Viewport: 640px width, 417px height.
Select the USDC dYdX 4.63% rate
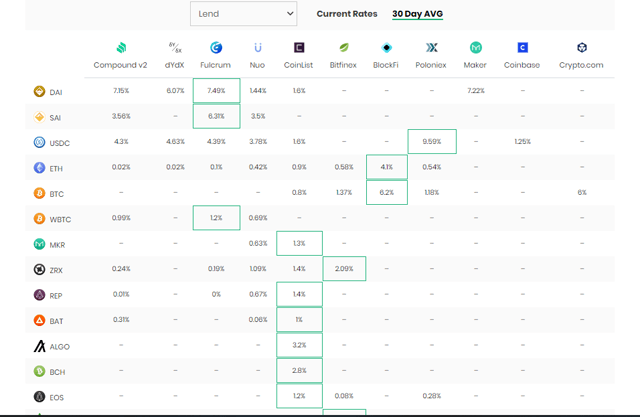(175, 142)
